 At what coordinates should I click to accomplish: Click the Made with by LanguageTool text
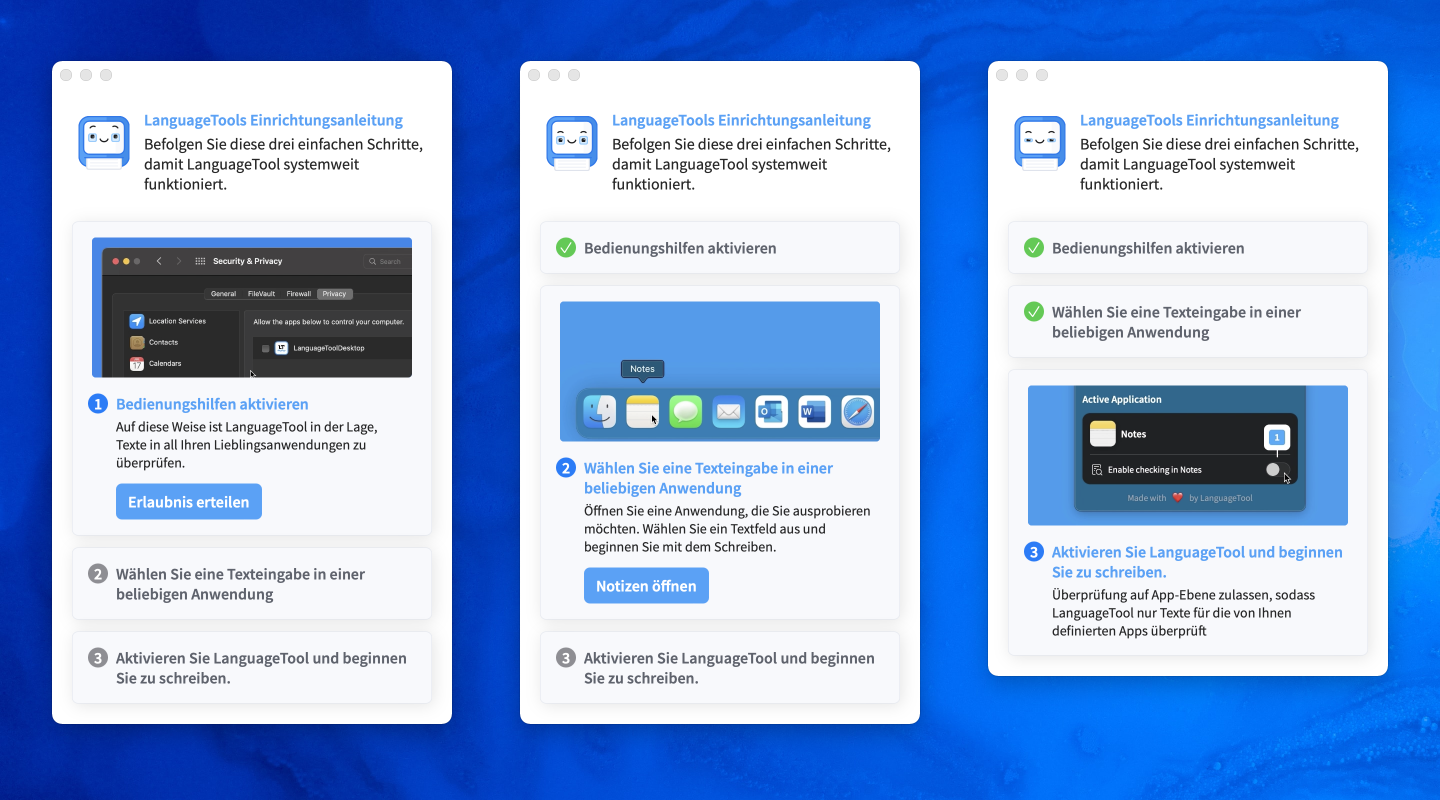(1190, 498)
